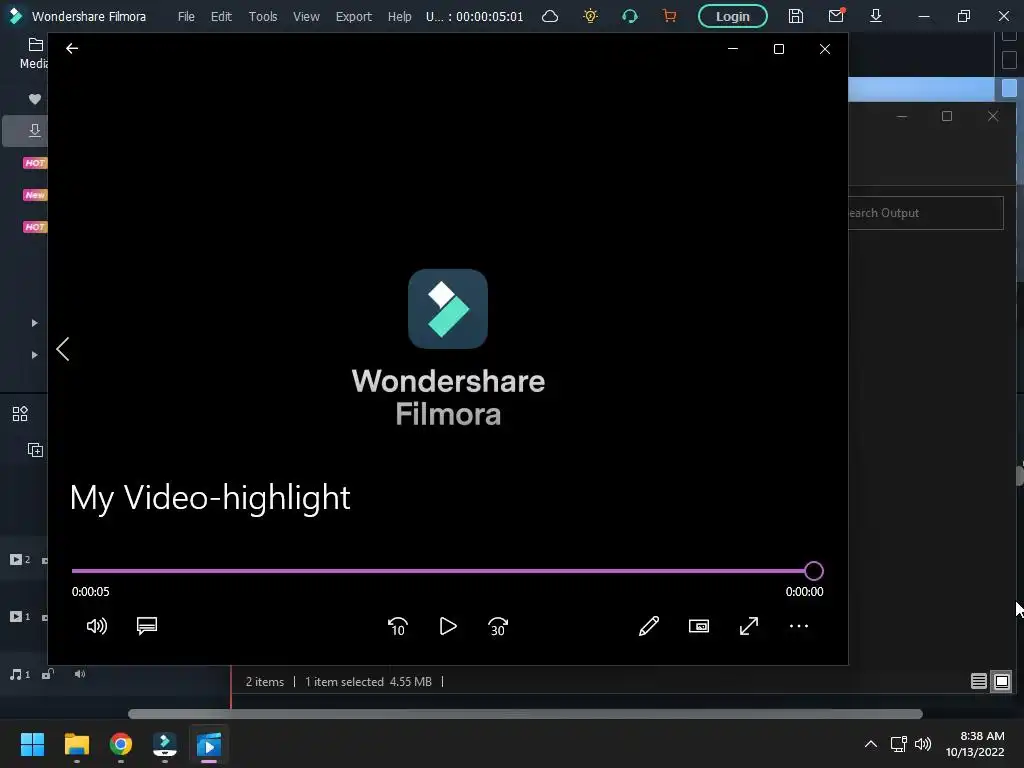Click the Login button
Image resolution: width=1024 pixels, height=768 pixels.
point(732,16)
